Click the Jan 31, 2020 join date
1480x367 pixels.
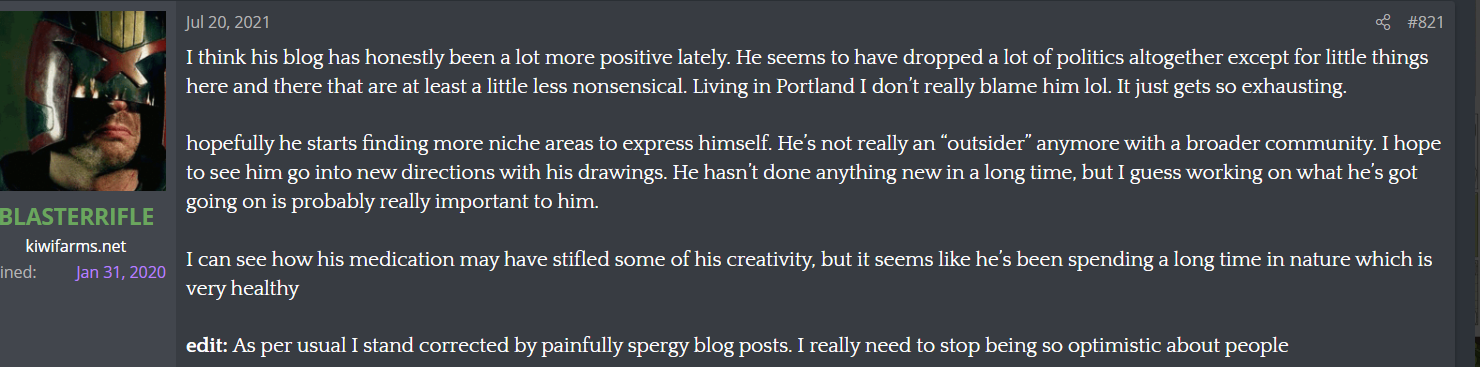pyautogui.click(x=120, y=271)
